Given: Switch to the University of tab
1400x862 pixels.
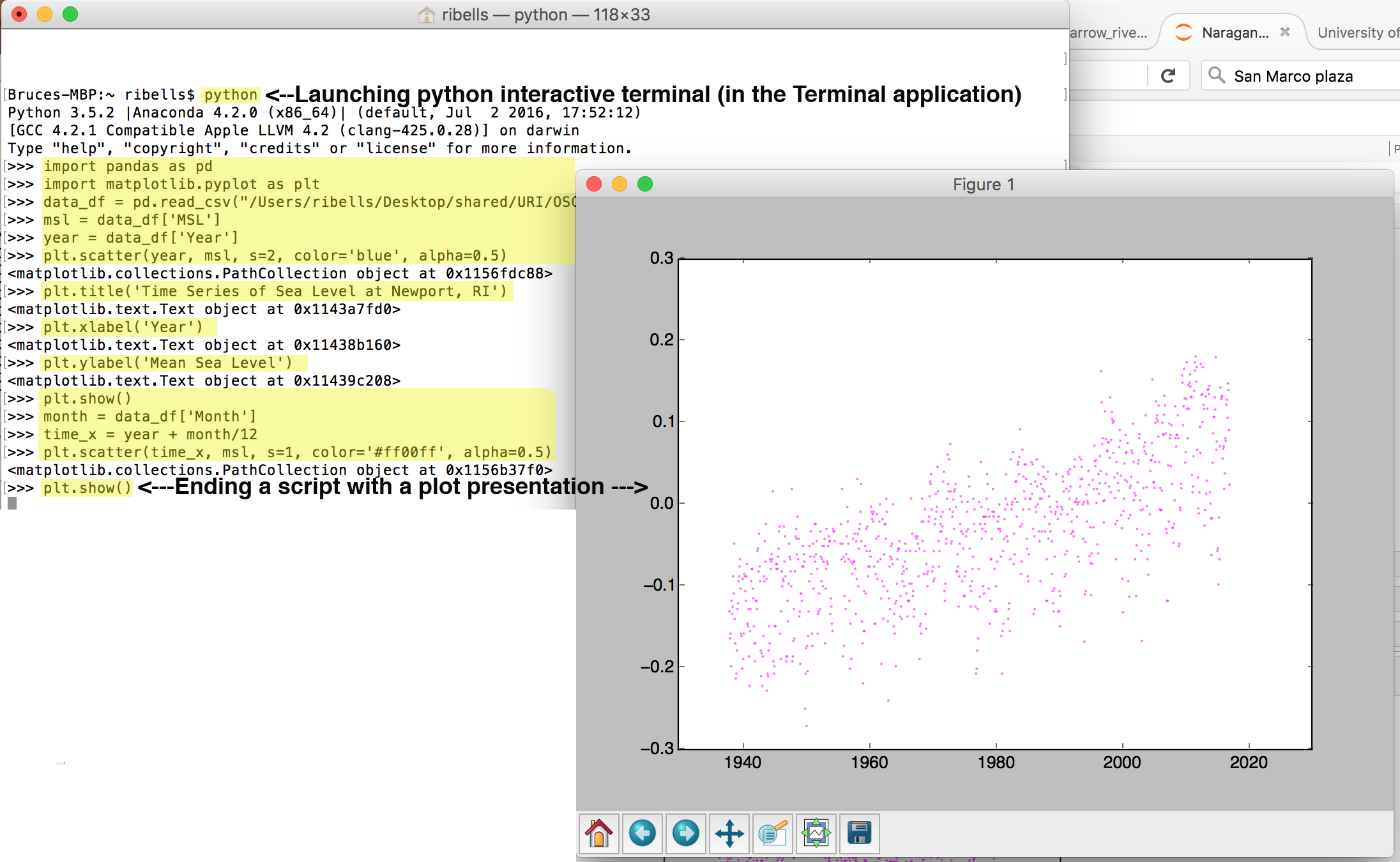Looking at the screenshot, I should [1357, 33].
